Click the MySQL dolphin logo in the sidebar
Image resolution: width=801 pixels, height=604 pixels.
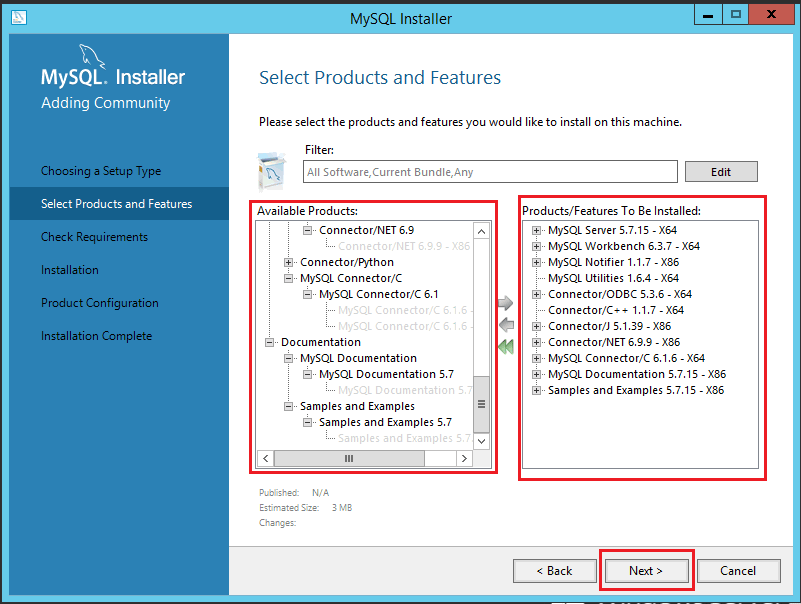coord(92,56)
